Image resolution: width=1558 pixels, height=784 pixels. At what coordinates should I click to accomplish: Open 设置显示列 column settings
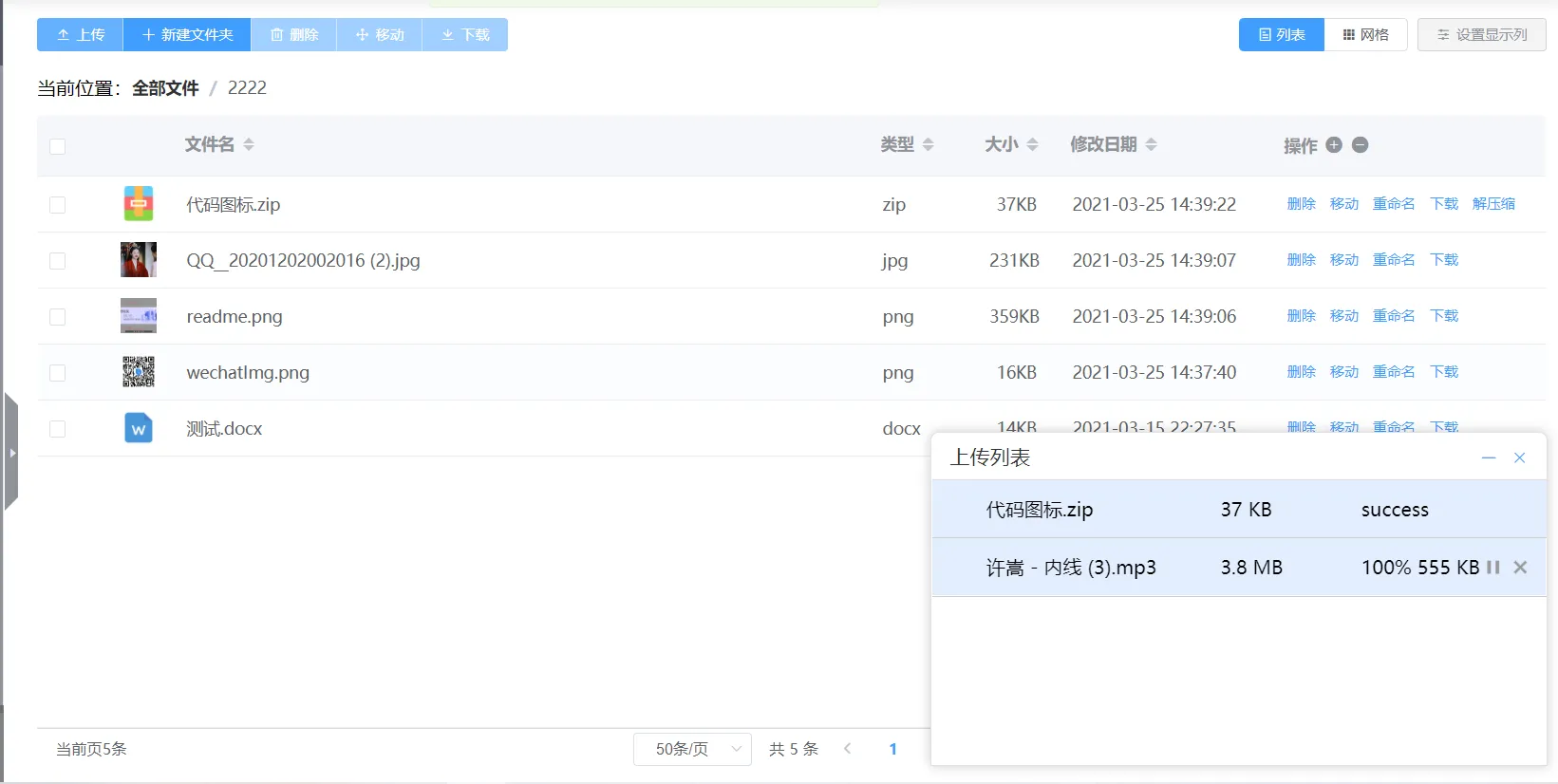[1481, 34]
